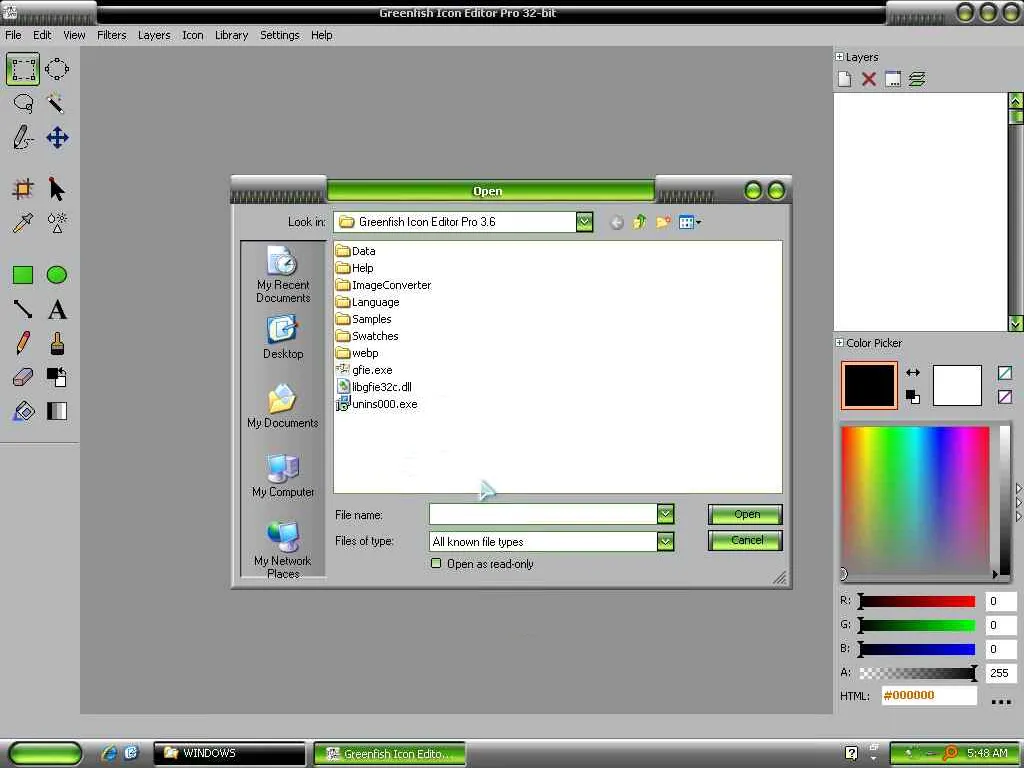The image size is (1024, 768).
Task: Delete layer with the red X icon
Action: coord(869,79)
